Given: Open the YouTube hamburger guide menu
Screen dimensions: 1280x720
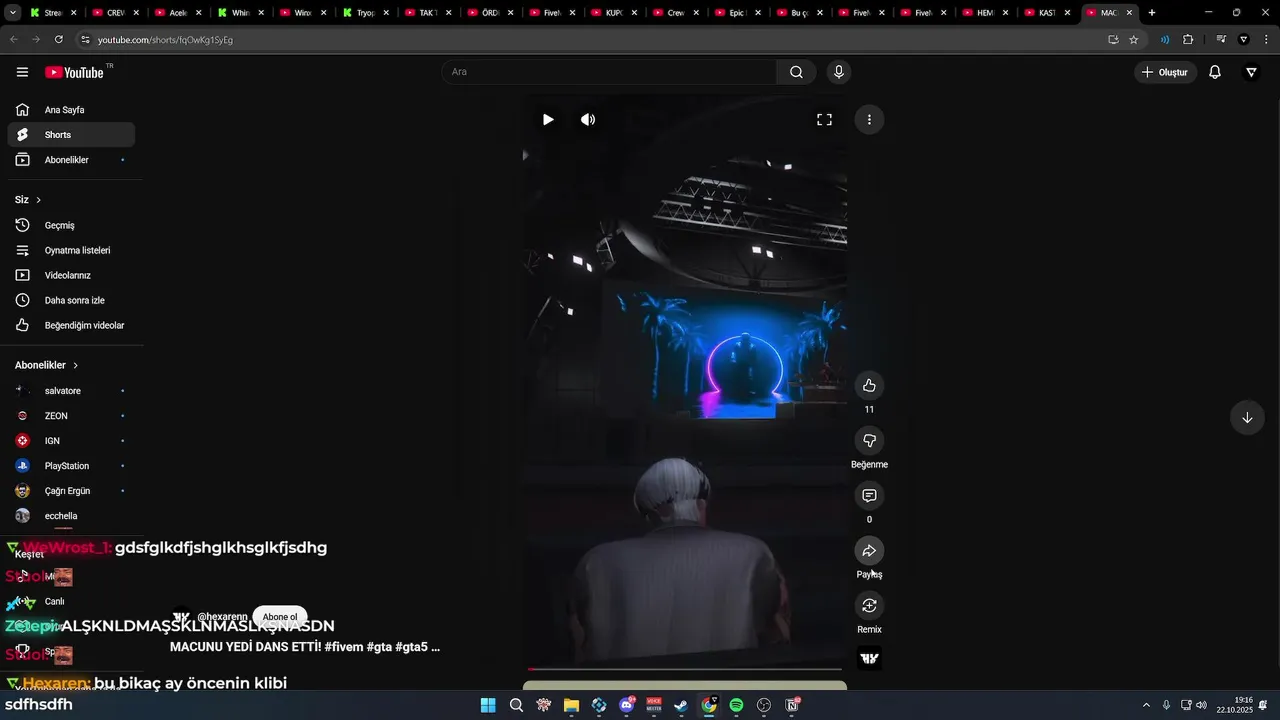Looking at the screenshot, I should tap(22, 72).
